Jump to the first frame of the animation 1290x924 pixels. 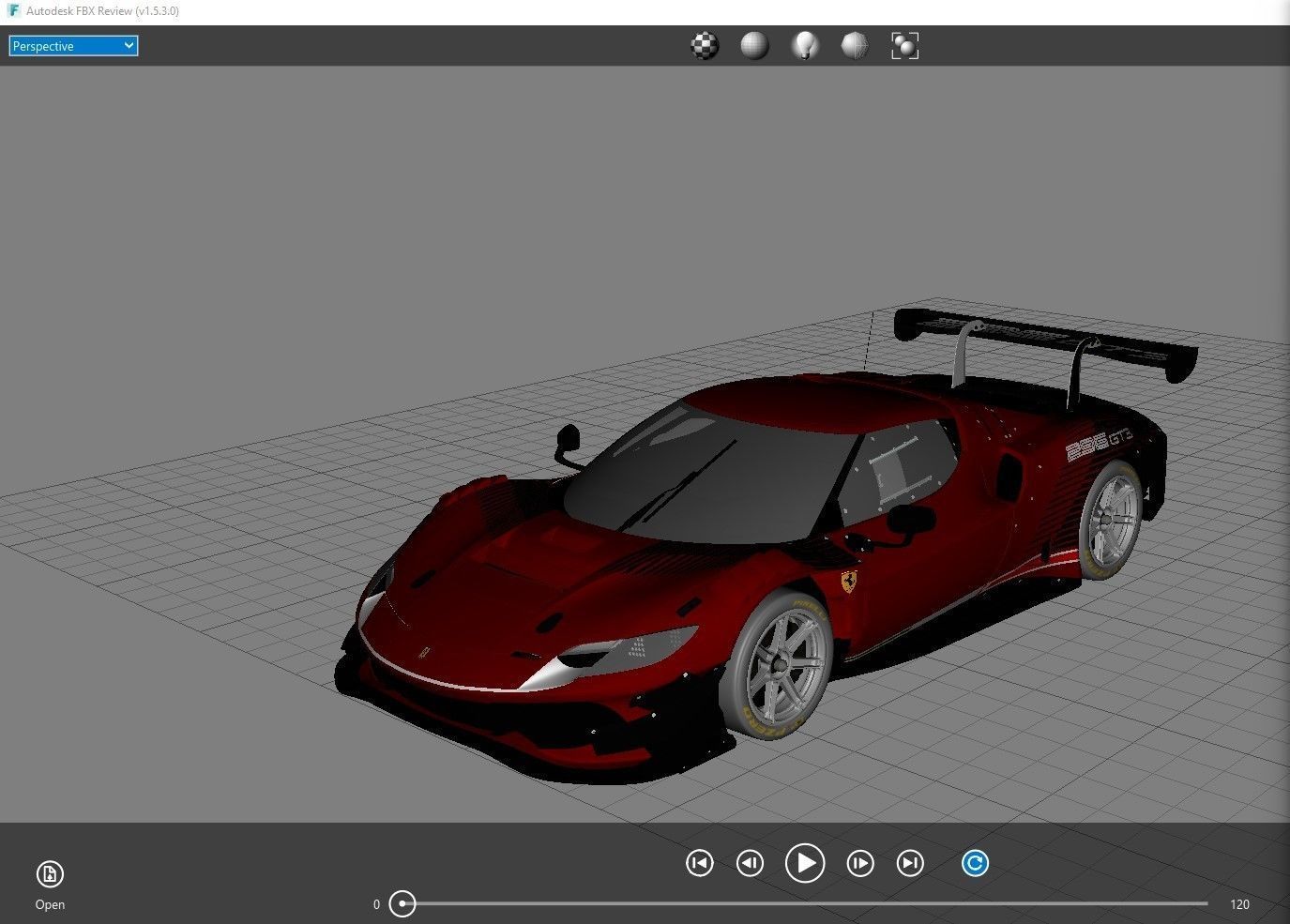[699, 863]
